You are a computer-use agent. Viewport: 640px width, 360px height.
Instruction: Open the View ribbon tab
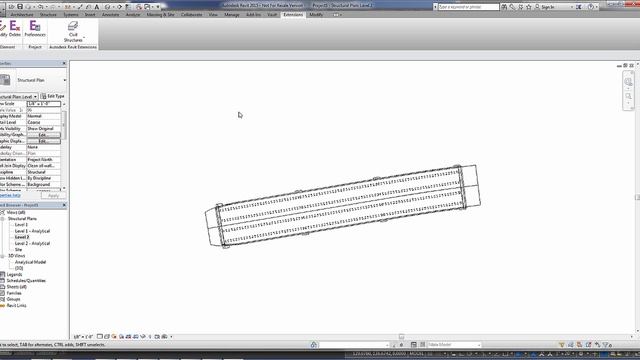pyautogui.click(x=213, y=15)
